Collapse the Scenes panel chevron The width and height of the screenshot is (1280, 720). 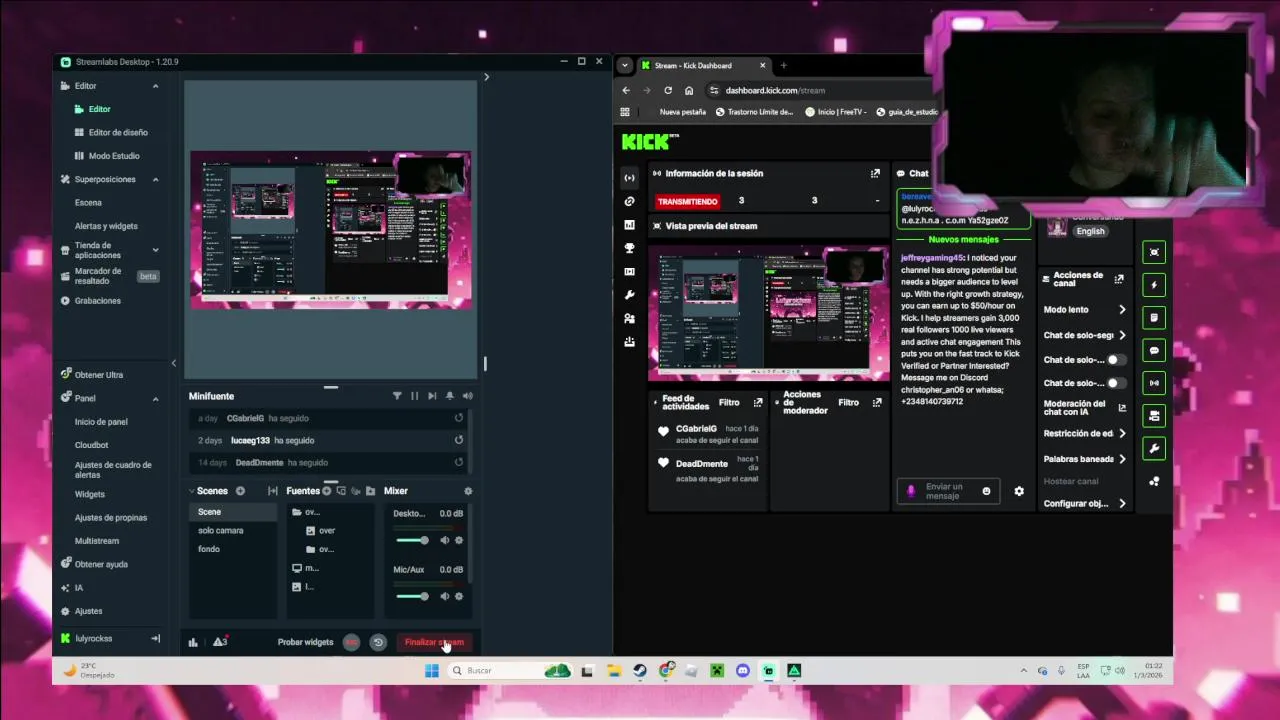click(191, 491)
